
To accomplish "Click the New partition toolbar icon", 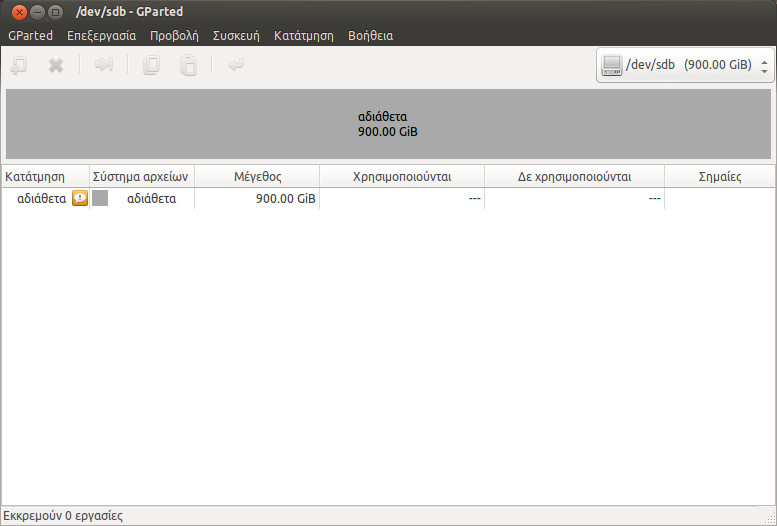I will coord(19,65).
